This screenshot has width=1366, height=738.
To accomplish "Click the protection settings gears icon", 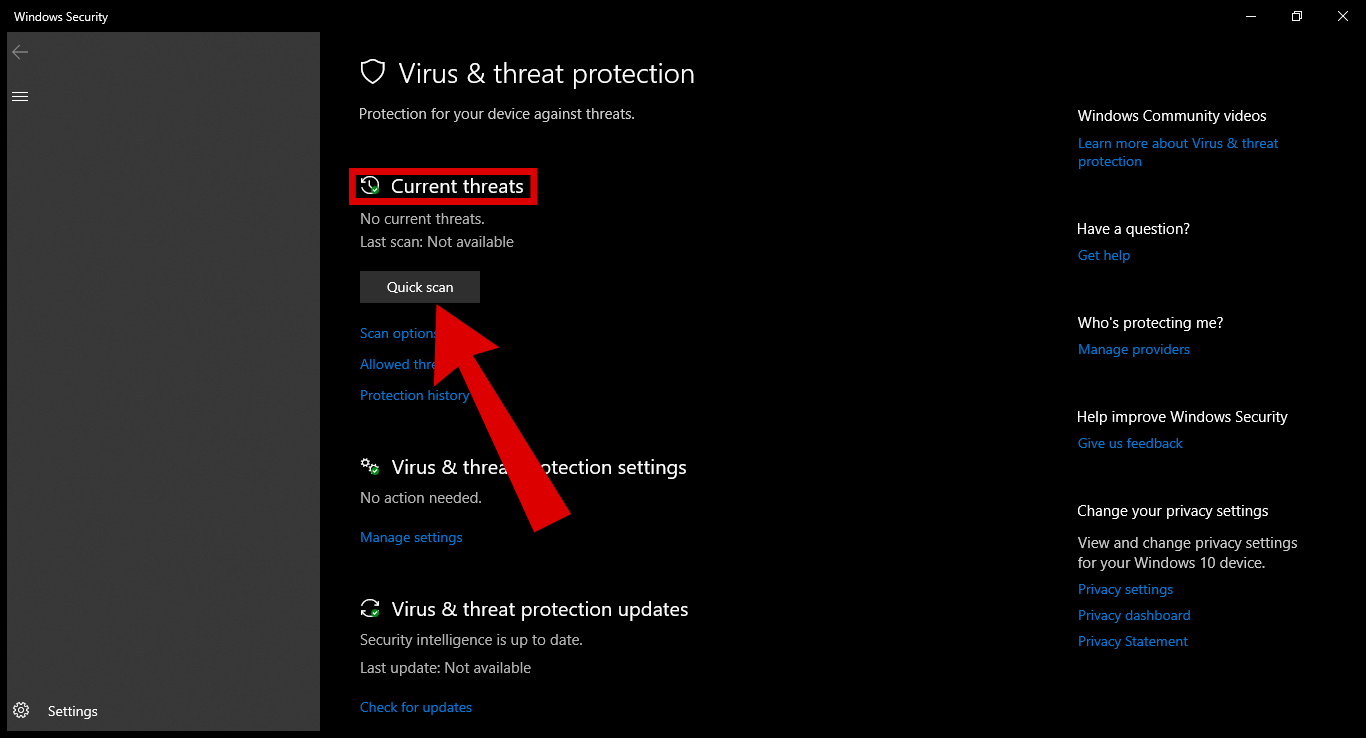I will [x=370, y=467].
